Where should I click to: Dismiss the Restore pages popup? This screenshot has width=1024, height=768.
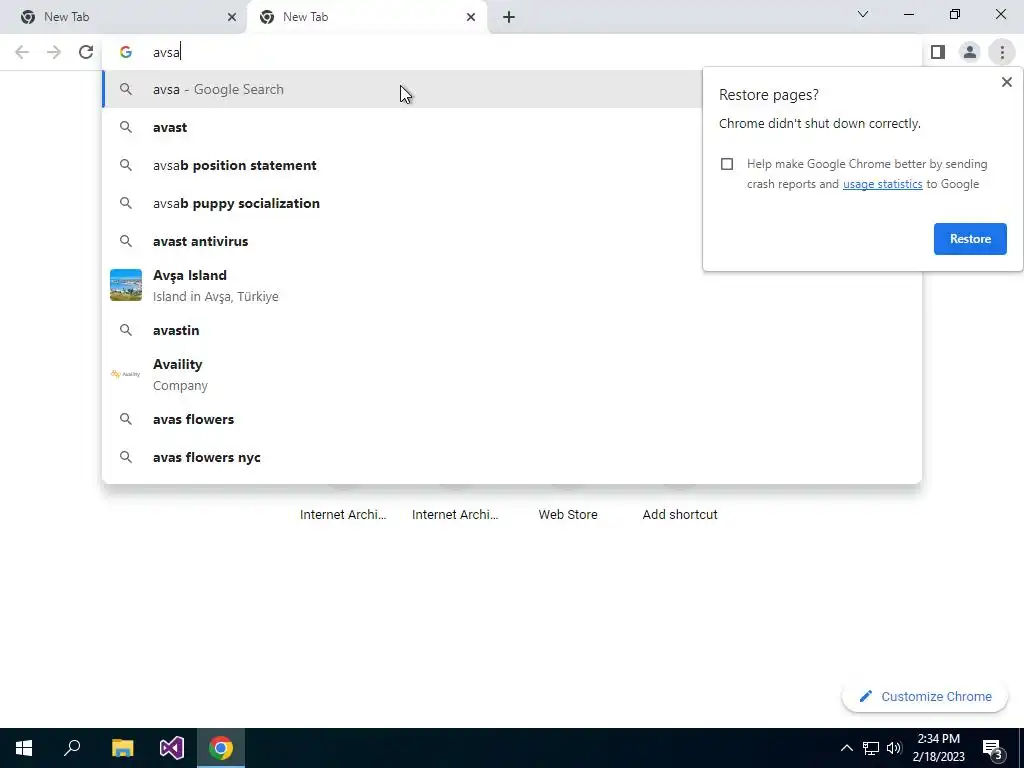click(1006, 82)
